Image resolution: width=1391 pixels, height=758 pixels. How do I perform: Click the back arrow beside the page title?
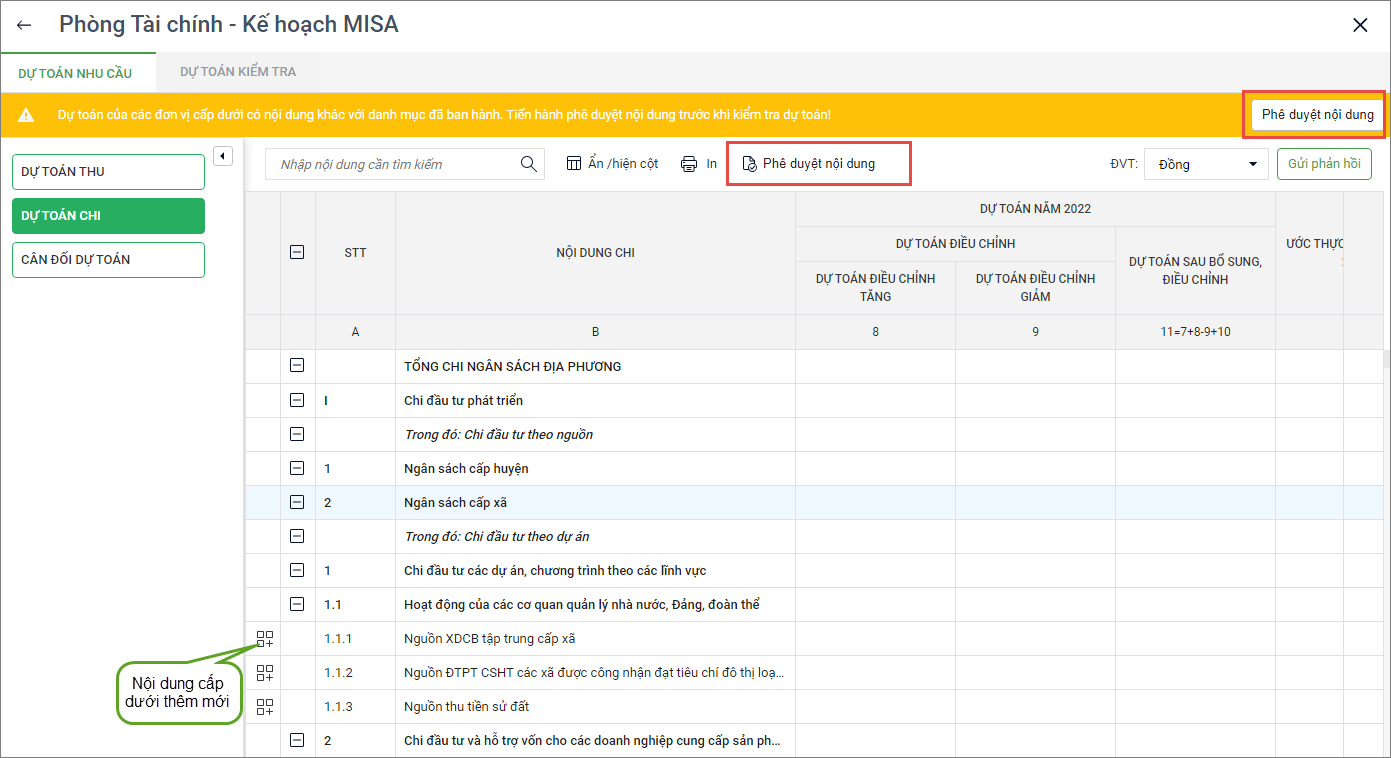tap(24, 25)
